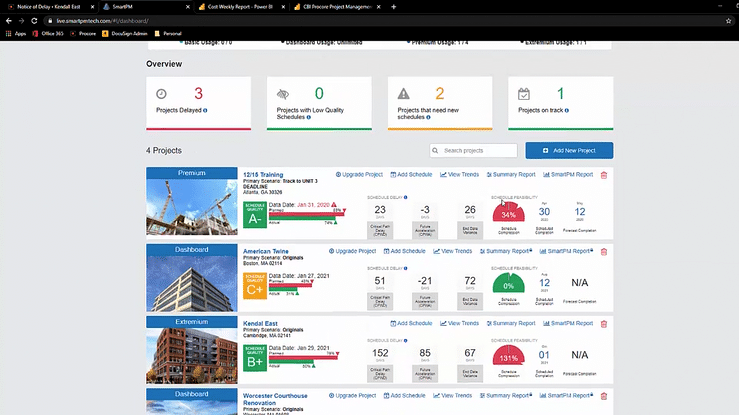The height and width of the screenshot is (415, 739).
Task: Click Schedule Delay info icon for 12/15 Training
Action: pos(405,197)
